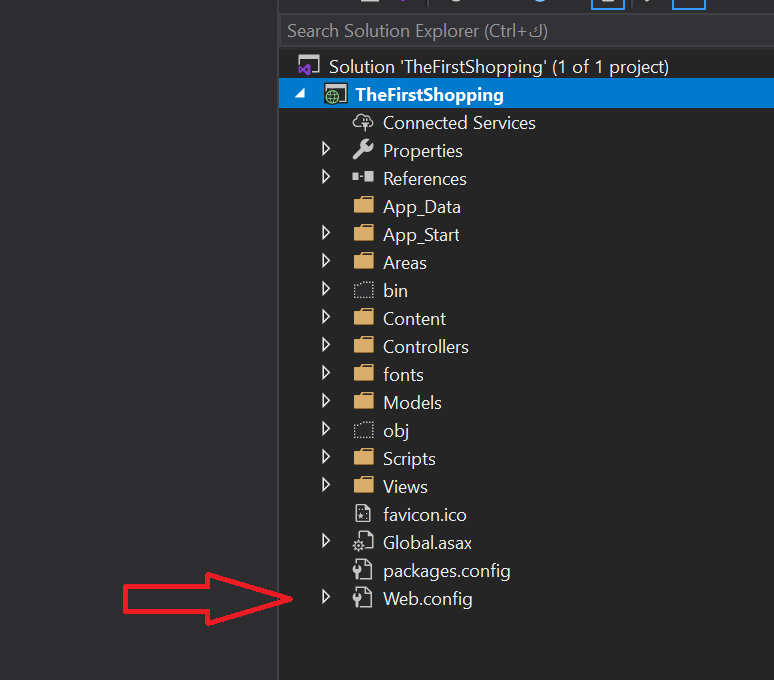Expand the Global.asax node
774x680 pixels.
[x=326, y=541]
